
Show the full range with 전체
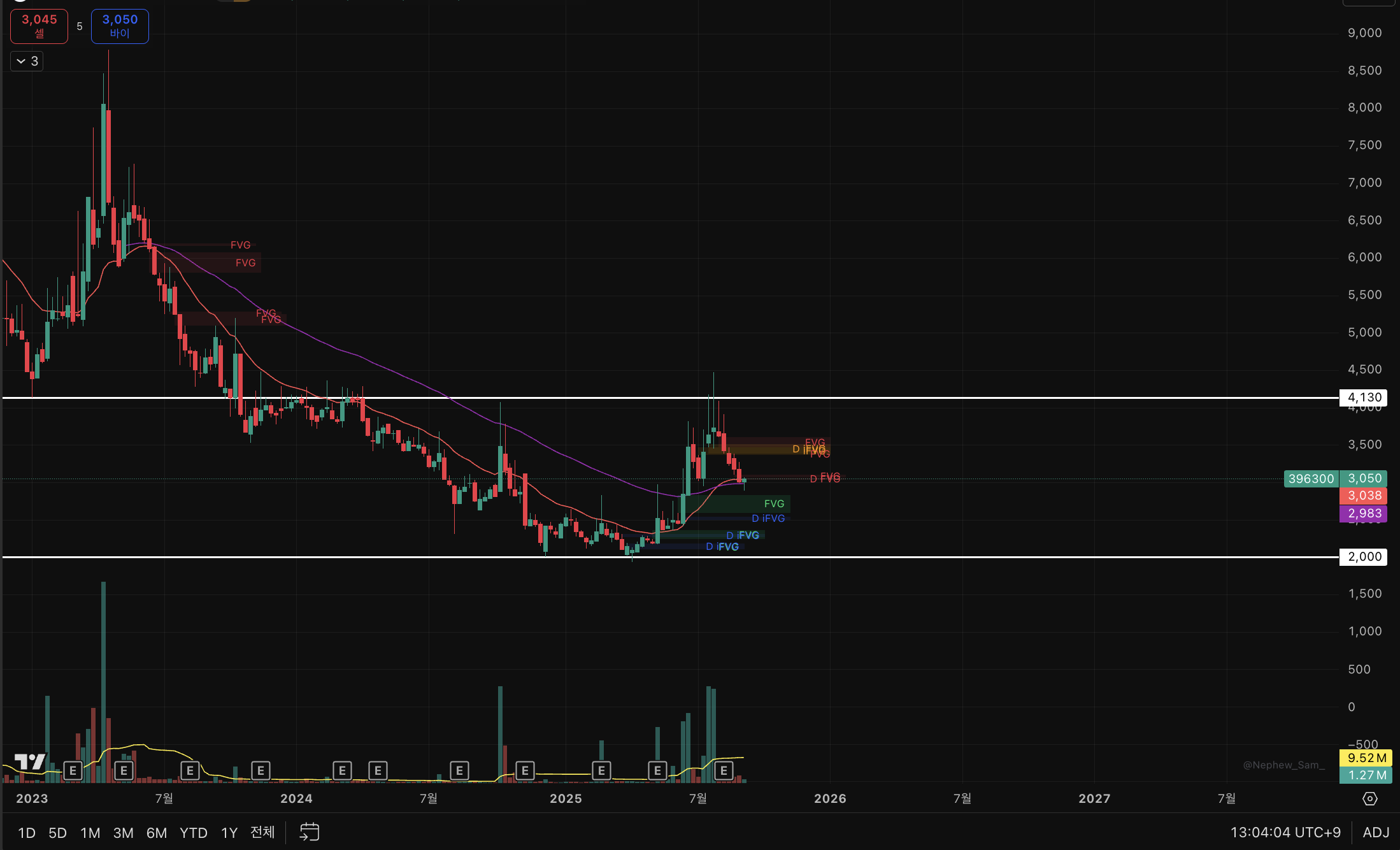(x=262, y=832)
